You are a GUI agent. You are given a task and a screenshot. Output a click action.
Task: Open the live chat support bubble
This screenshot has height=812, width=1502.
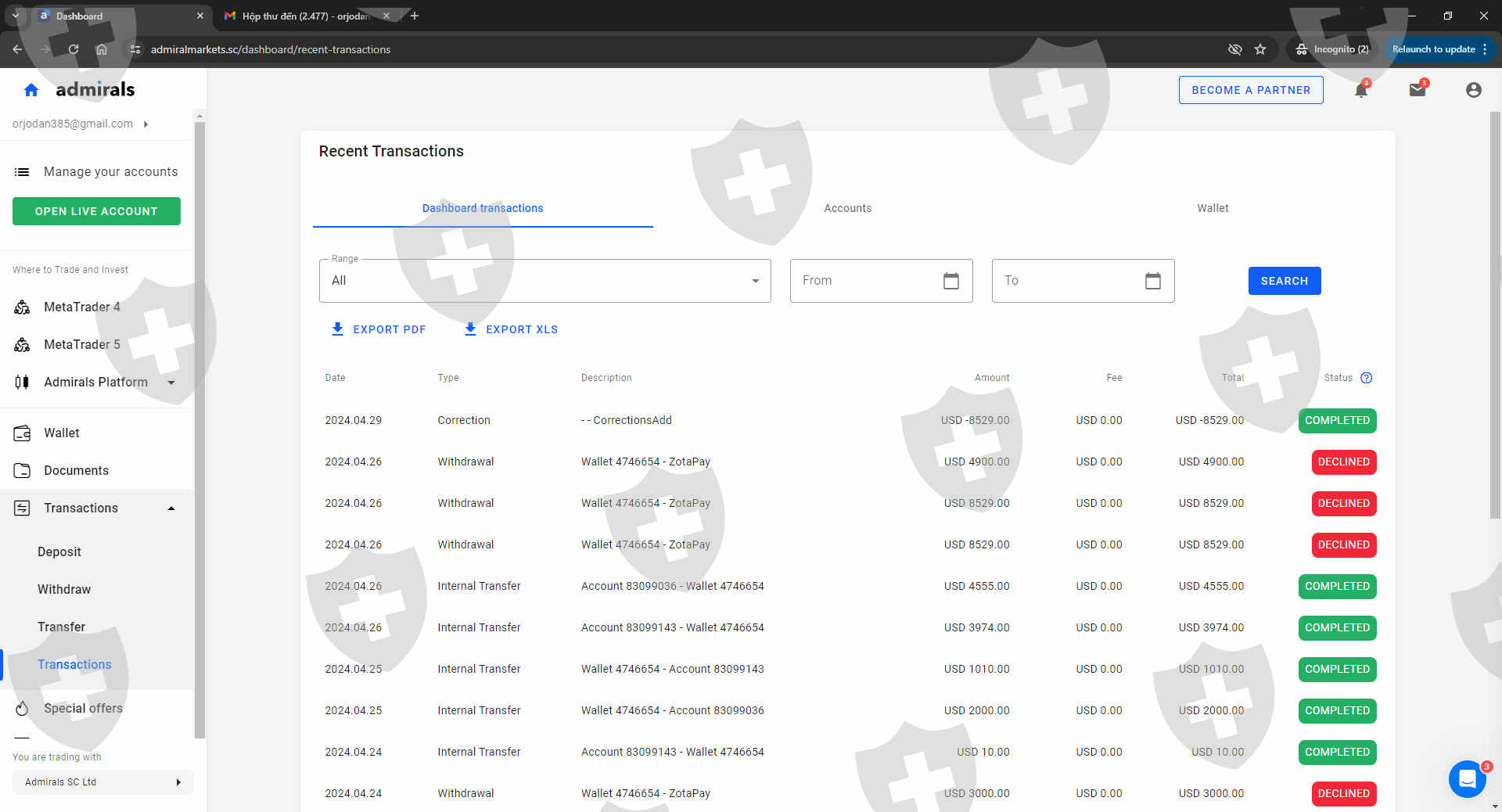[1467, 778]
